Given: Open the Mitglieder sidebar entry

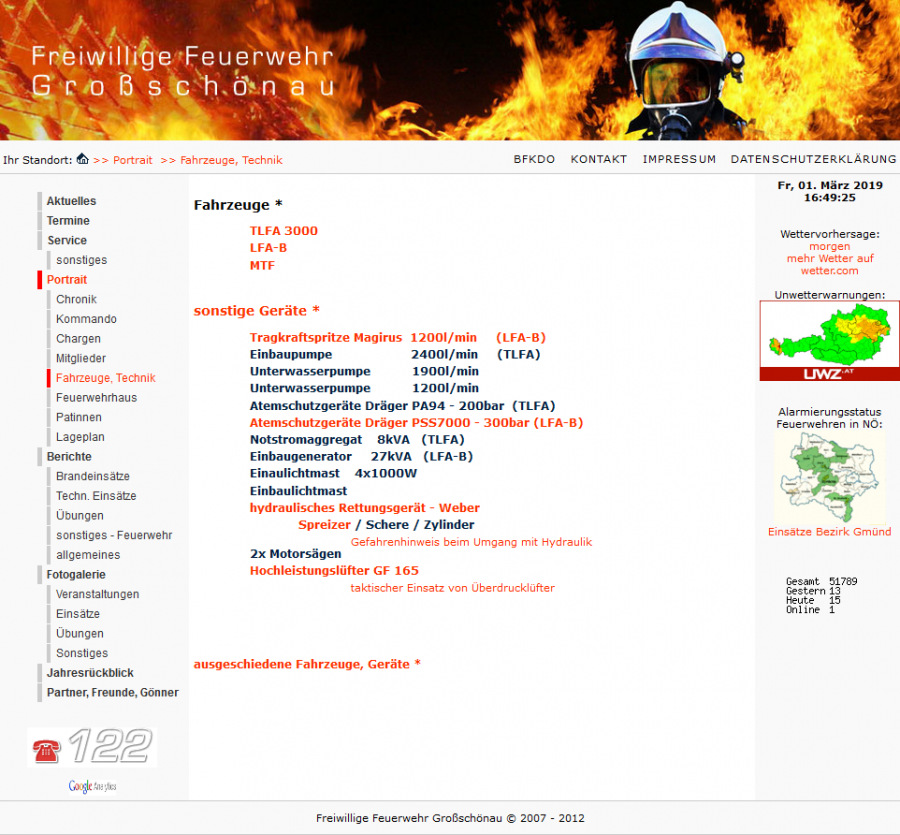Looking at the screenshot, I should click(x=81, y=358).
